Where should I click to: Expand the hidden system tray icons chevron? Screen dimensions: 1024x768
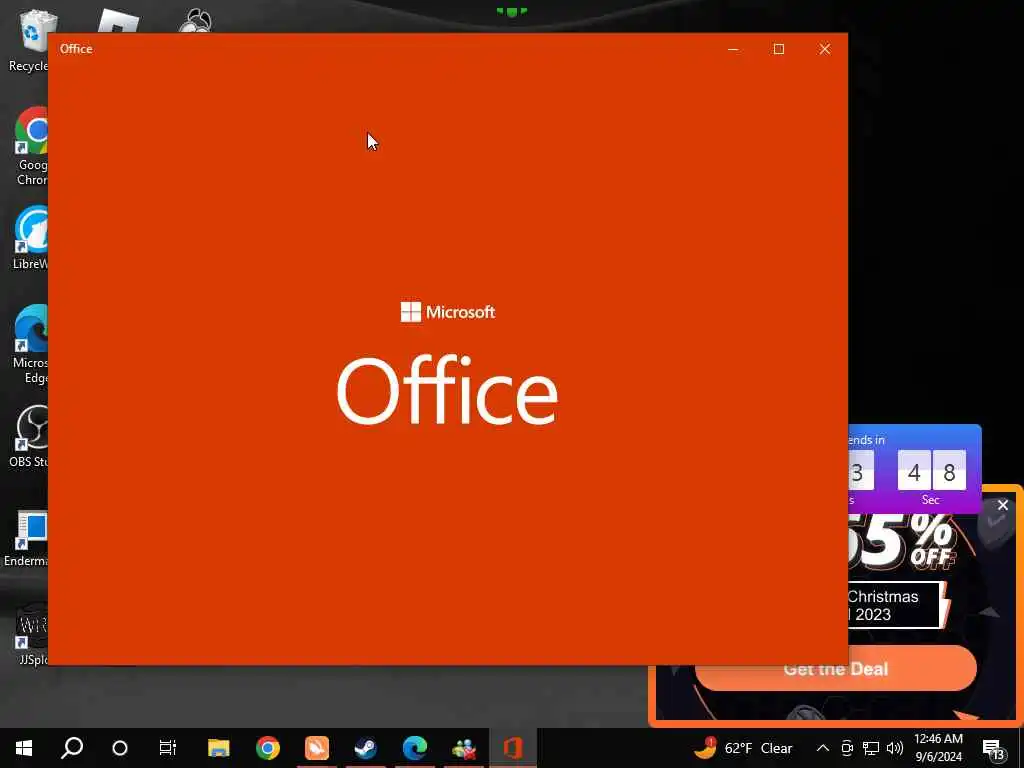pos(823,748)
